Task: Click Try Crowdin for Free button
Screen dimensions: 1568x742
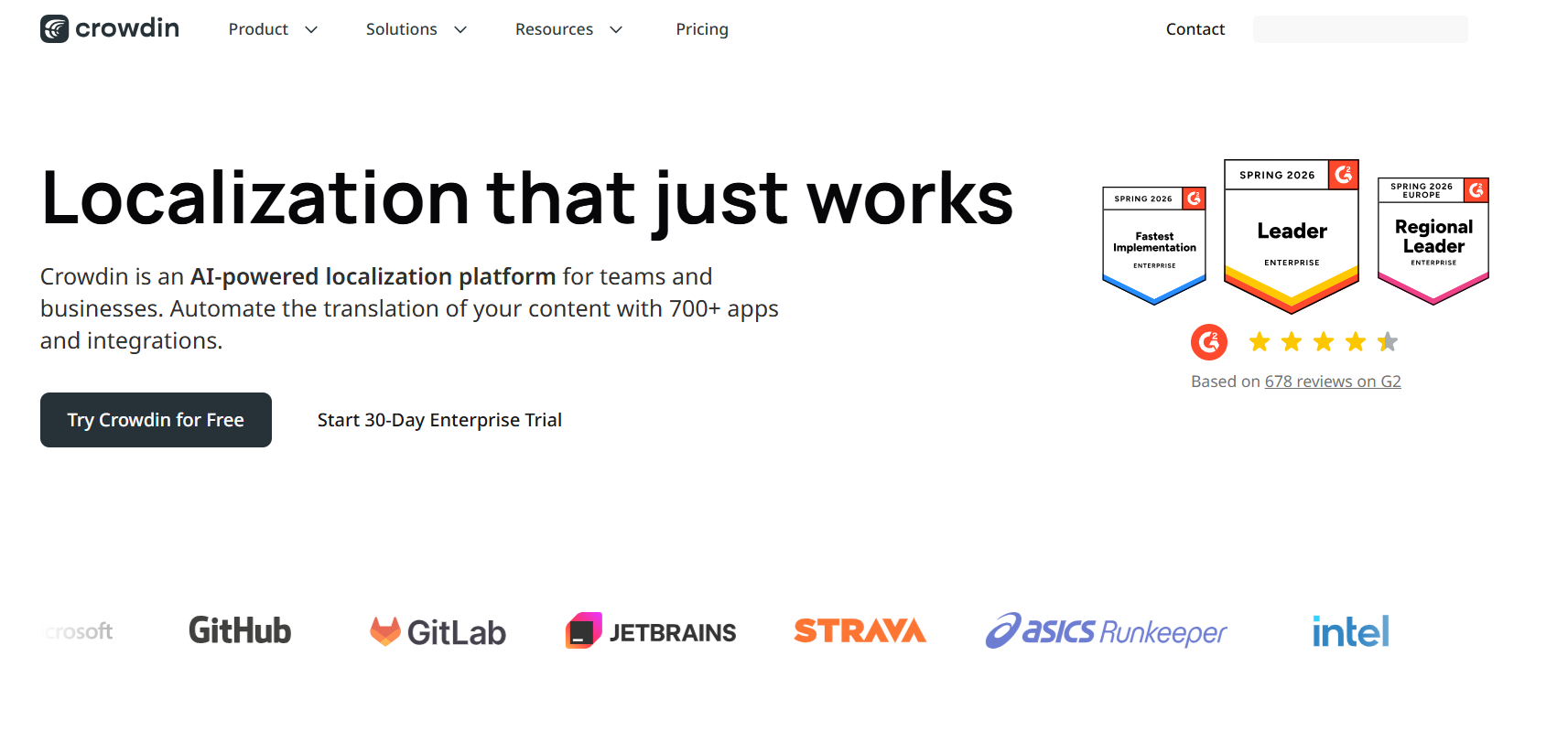Action: coord(156,420)
